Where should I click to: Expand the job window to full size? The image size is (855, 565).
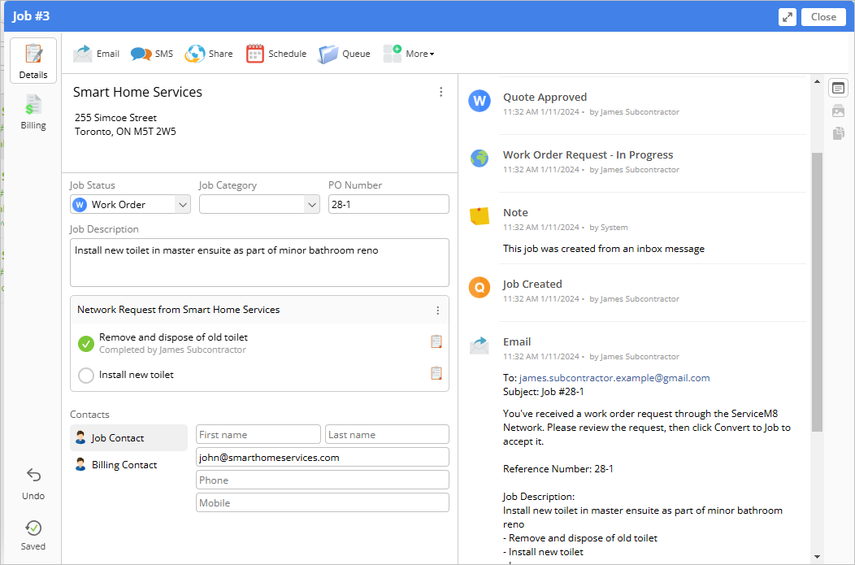(787, 17)
